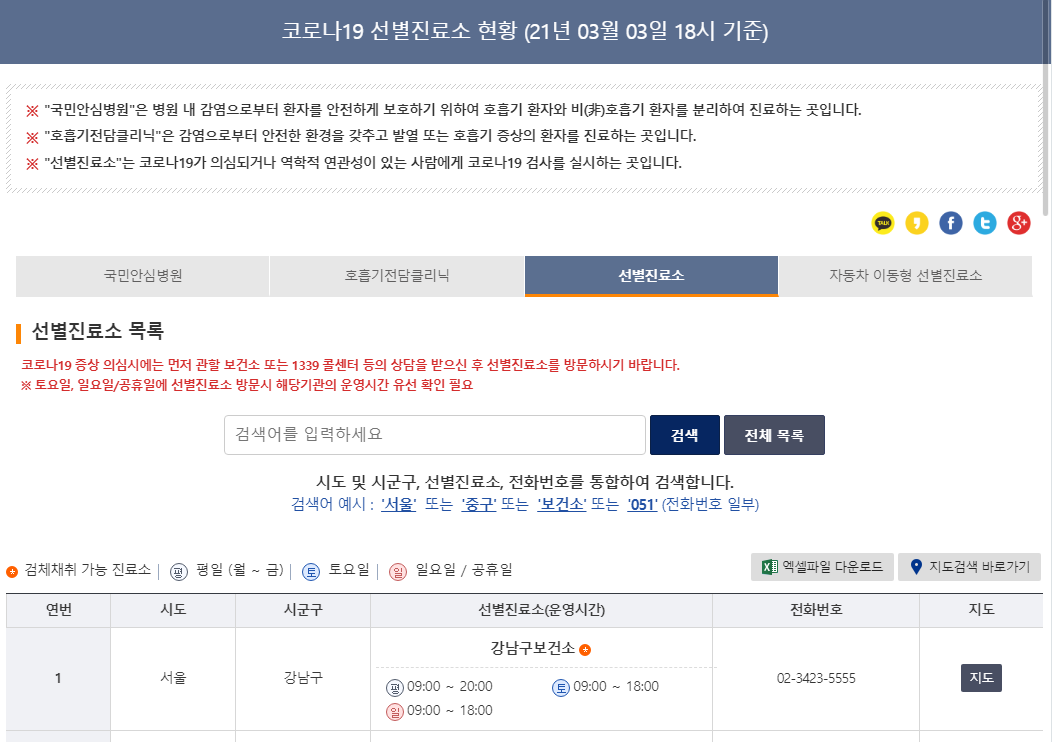Click 평 weekday legend icon
This screenshot has height=742, width=1057.
(x=179, y=571)
